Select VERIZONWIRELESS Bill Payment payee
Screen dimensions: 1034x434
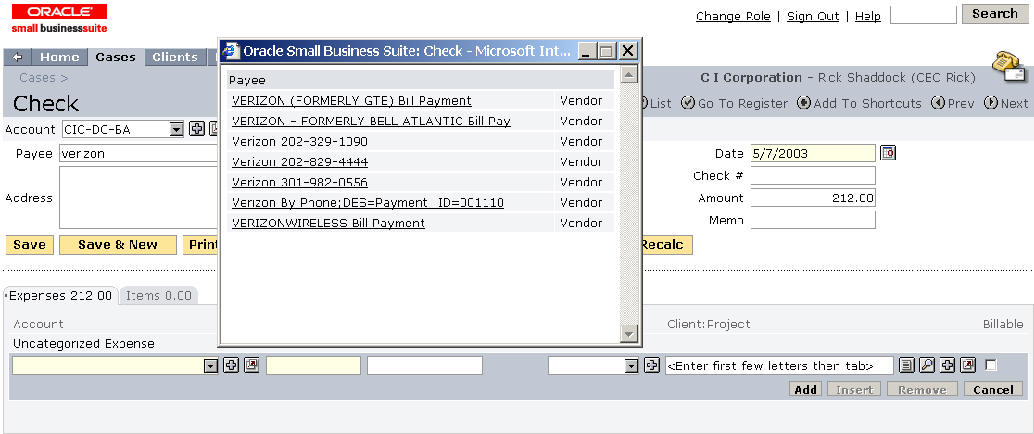(x=328, y=223)
